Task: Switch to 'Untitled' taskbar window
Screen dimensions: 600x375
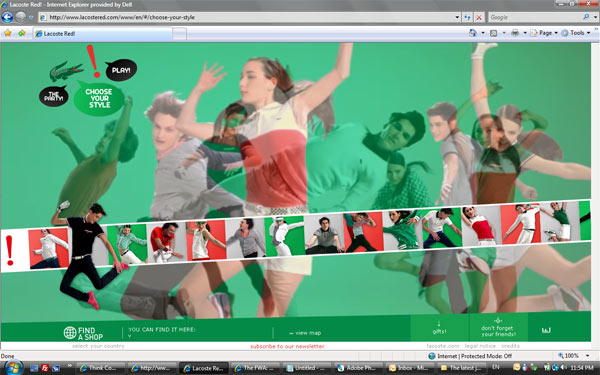Action: point(307,368)
